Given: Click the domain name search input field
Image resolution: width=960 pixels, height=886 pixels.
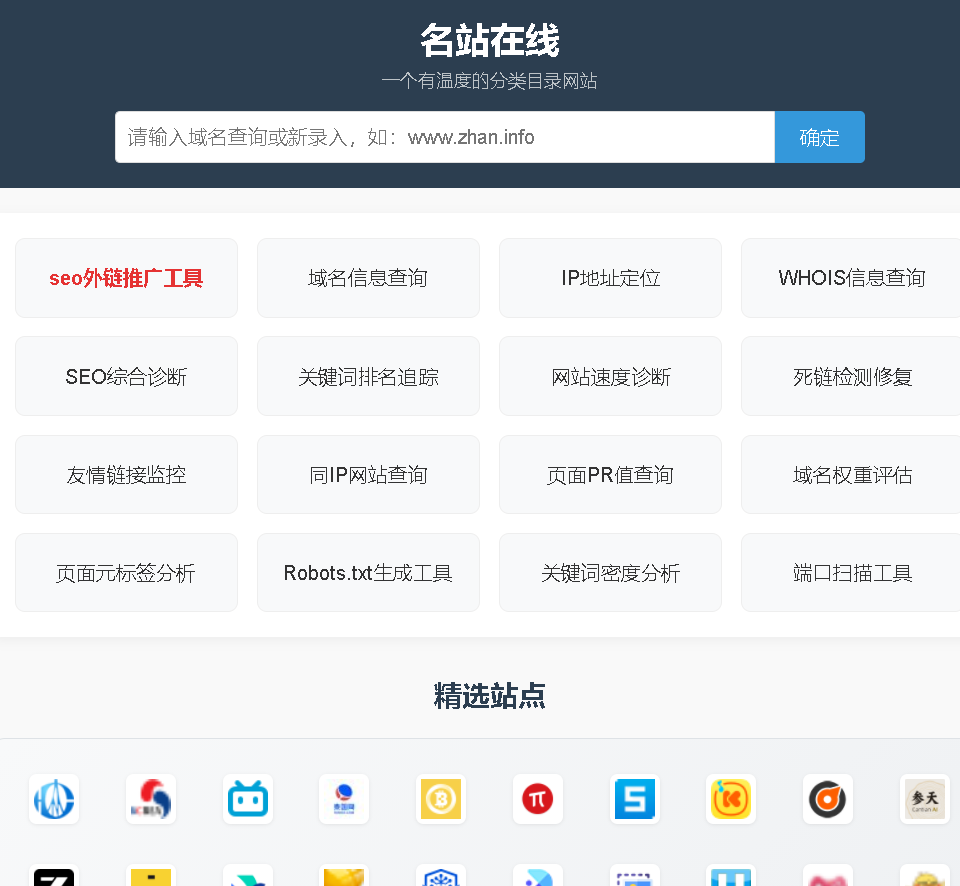Looking at the screenshot, I should [x=444, y=137].
